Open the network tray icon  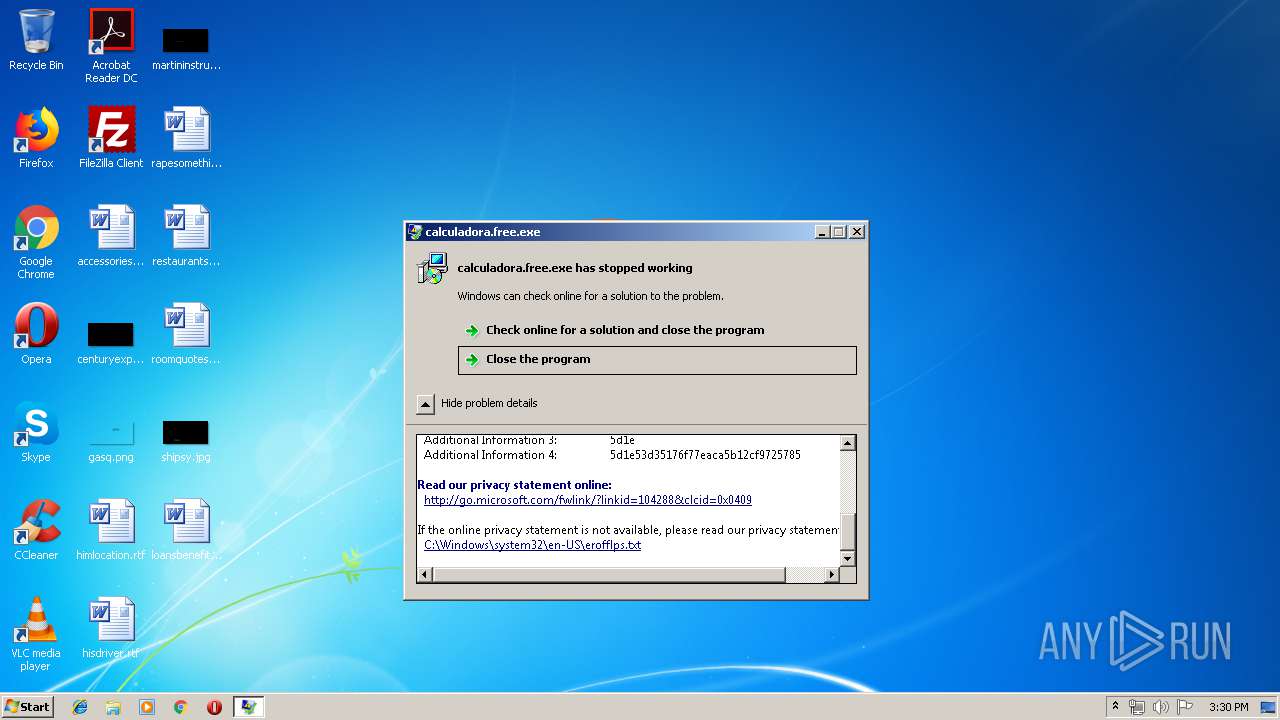point(1137,707)
